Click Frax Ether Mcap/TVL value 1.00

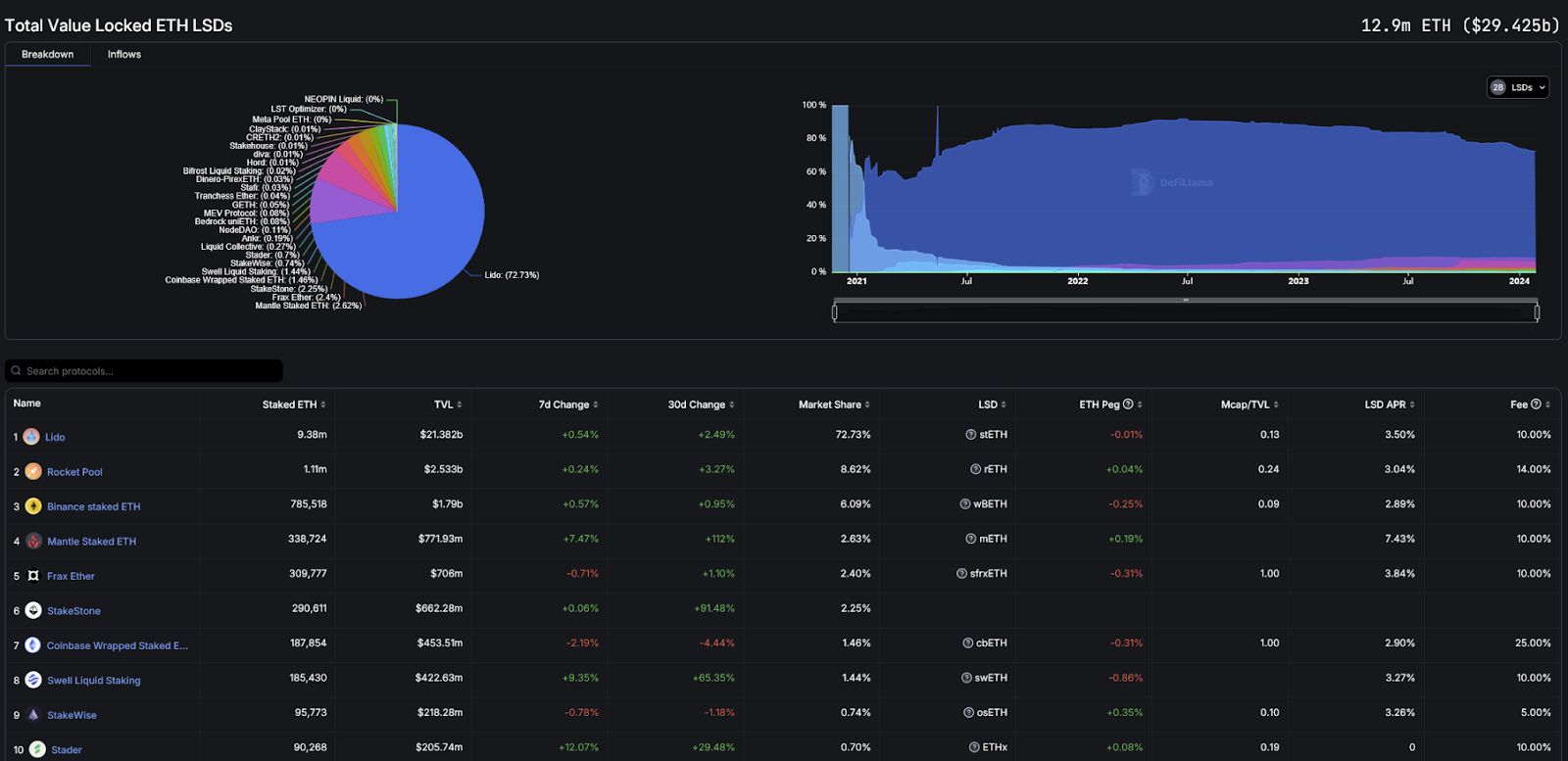(x=1269, y=574)
